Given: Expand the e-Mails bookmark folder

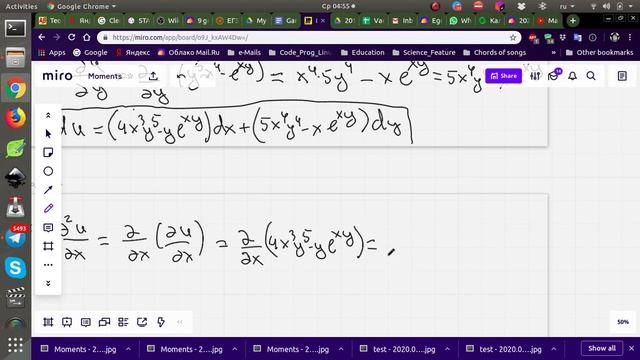Looking at the screenshot, I should point(244,53).
